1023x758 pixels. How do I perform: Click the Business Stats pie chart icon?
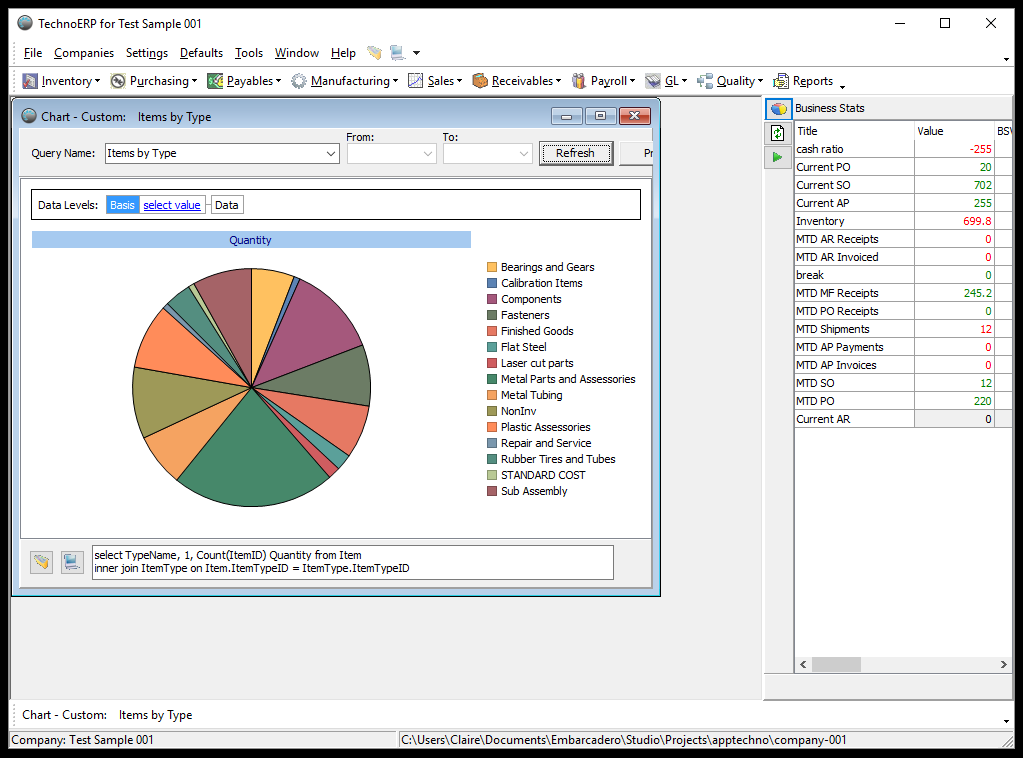tap(778, 109)
